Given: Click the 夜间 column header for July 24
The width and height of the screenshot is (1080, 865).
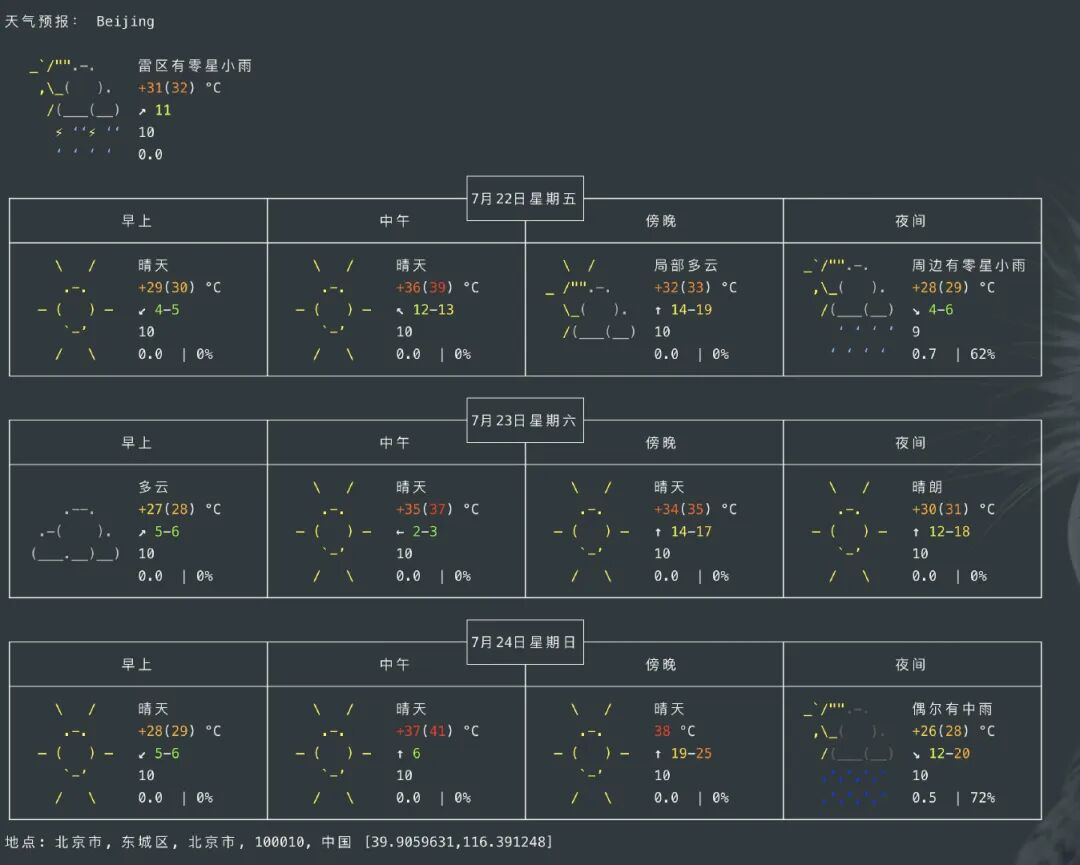Looking at the screenshot, I should point(910,665).
